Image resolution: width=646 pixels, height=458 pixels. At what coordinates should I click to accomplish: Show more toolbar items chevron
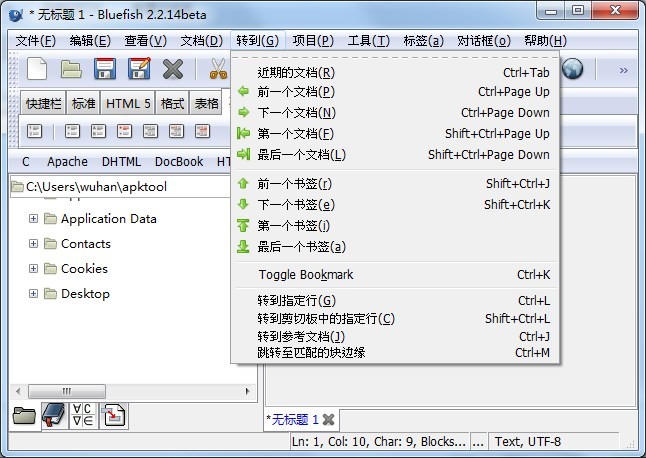[623, 70]
